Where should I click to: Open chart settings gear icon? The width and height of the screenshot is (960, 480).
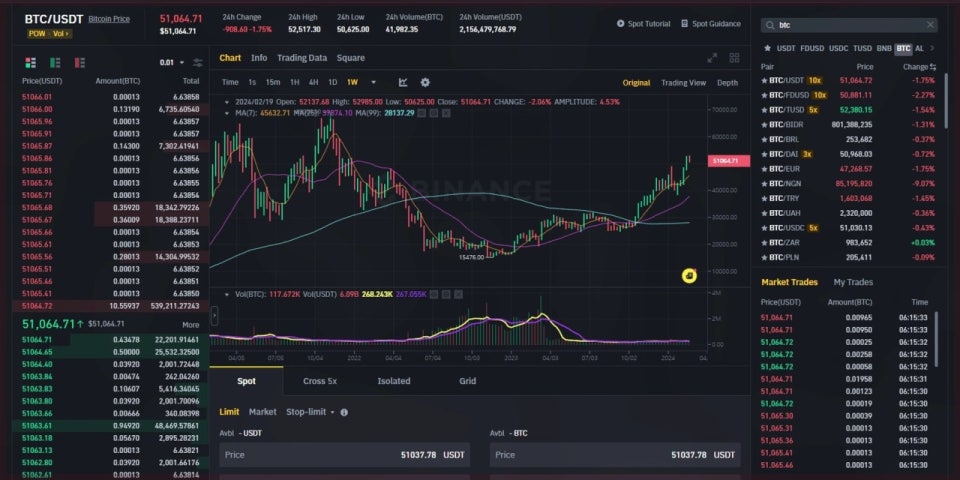(425, 82)
